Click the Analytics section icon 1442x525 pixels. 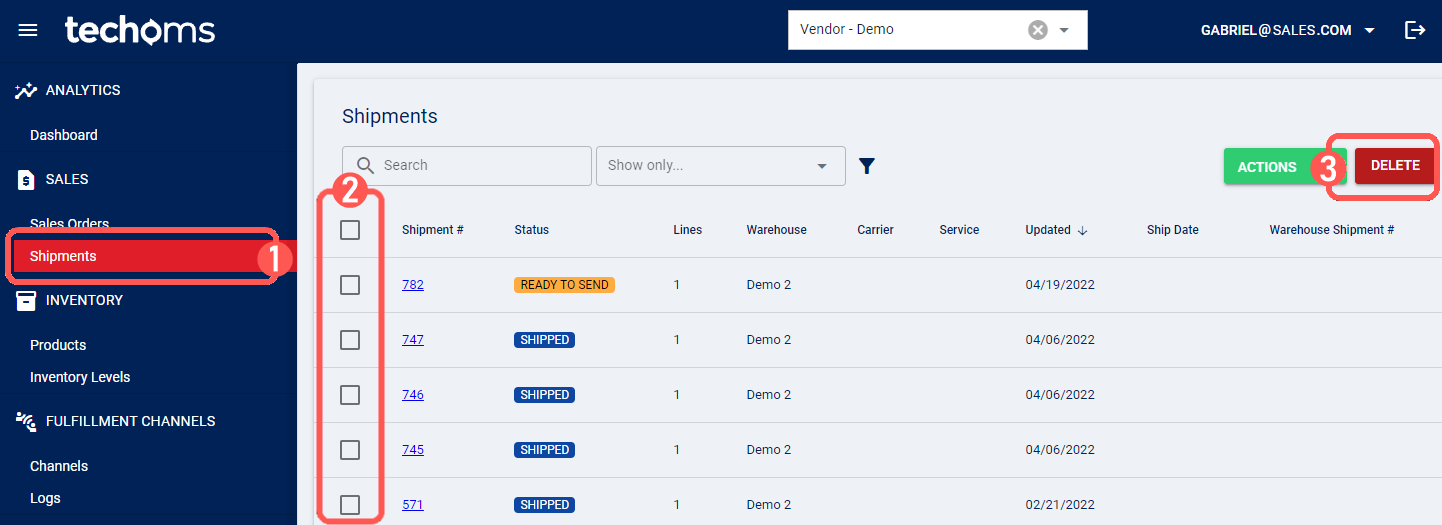(26, 90)
